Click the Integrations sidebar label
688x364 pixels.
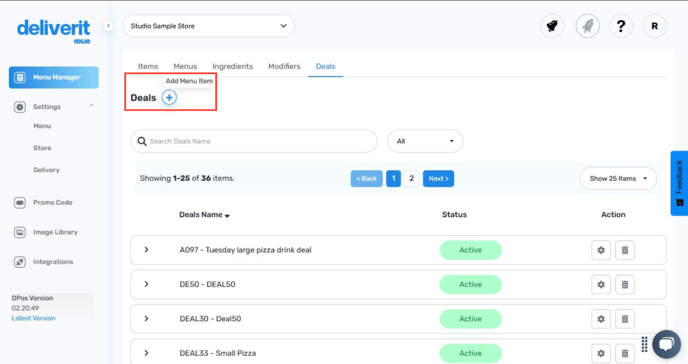click(x=53, y=262)
